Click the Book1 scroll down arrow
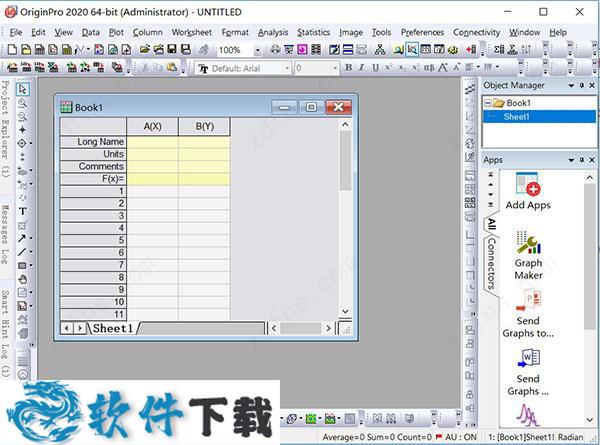This screenshot has height=445, width=600. tap(345, 311)
